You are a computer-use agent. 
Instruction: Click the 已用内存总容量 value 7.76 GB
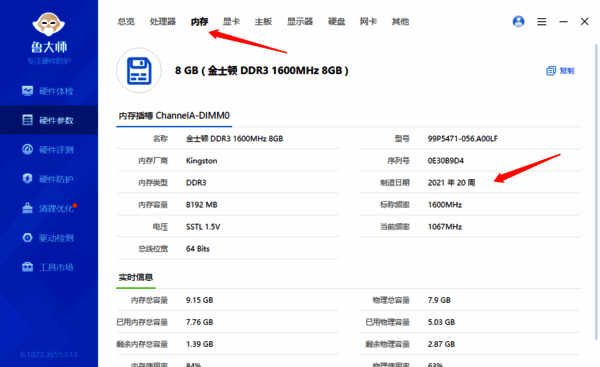coord(199,322)
